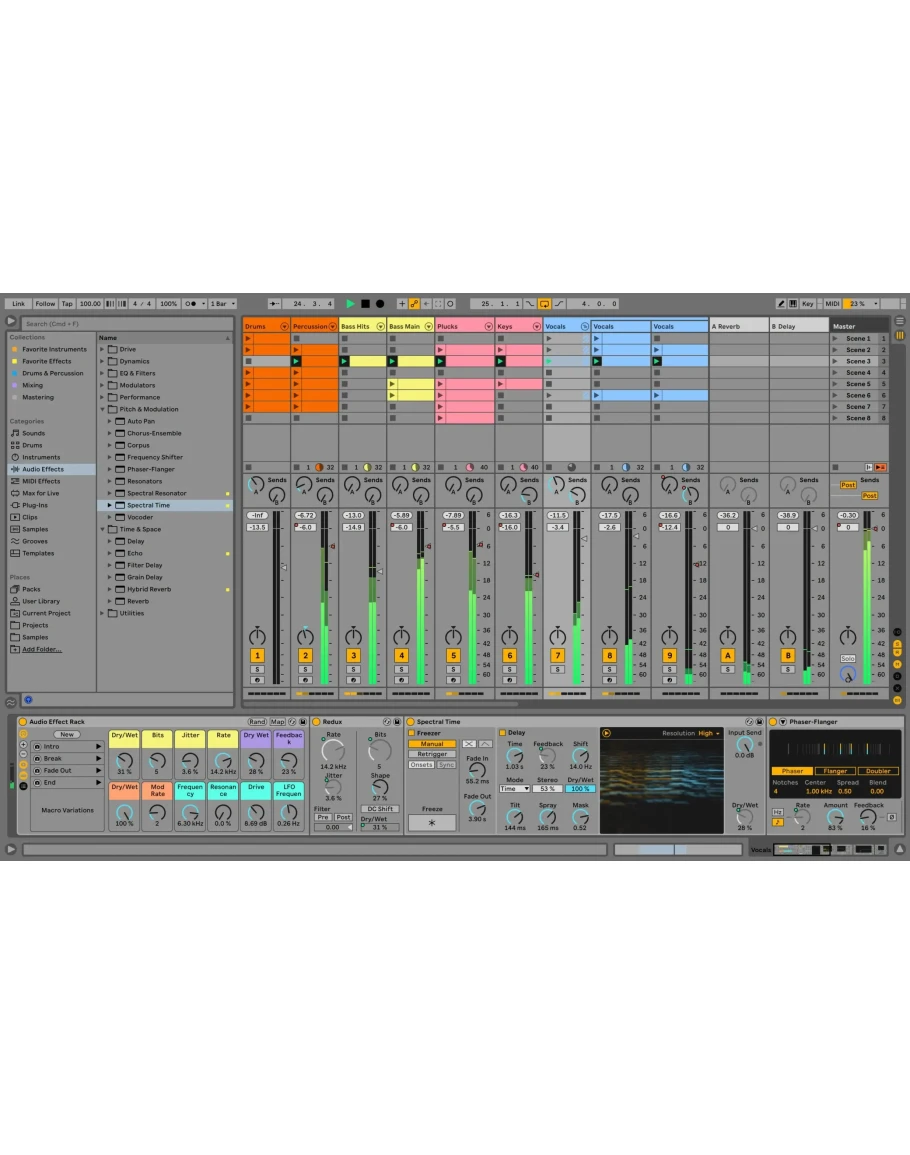The image size is (910, 1155).
Task: Click the Drums track clip stop dropdown arrow
Action: pyautogui.click(x=284, y=327)
